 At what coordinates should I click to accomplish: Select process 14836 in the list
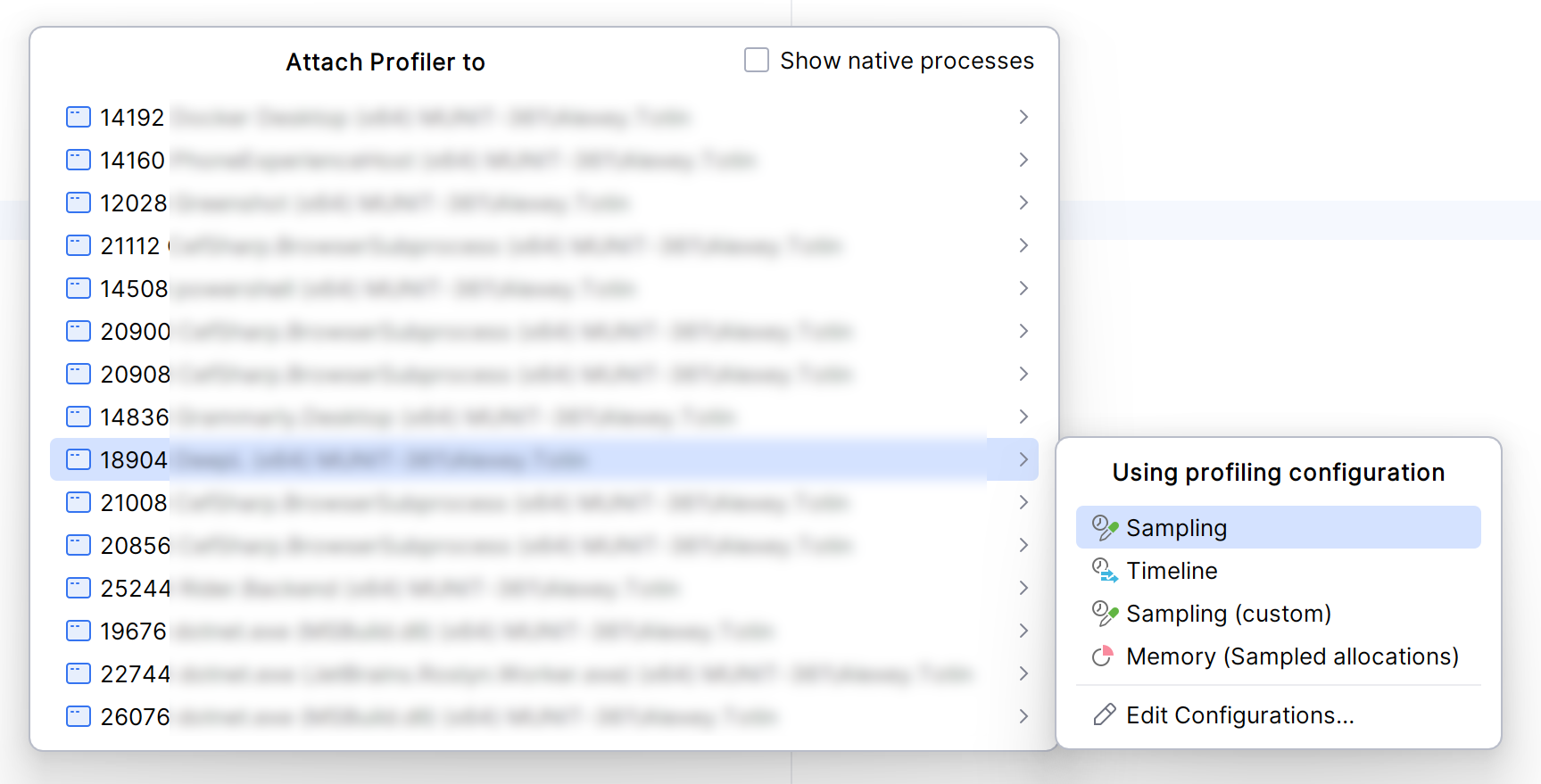(x=135, y=417)
